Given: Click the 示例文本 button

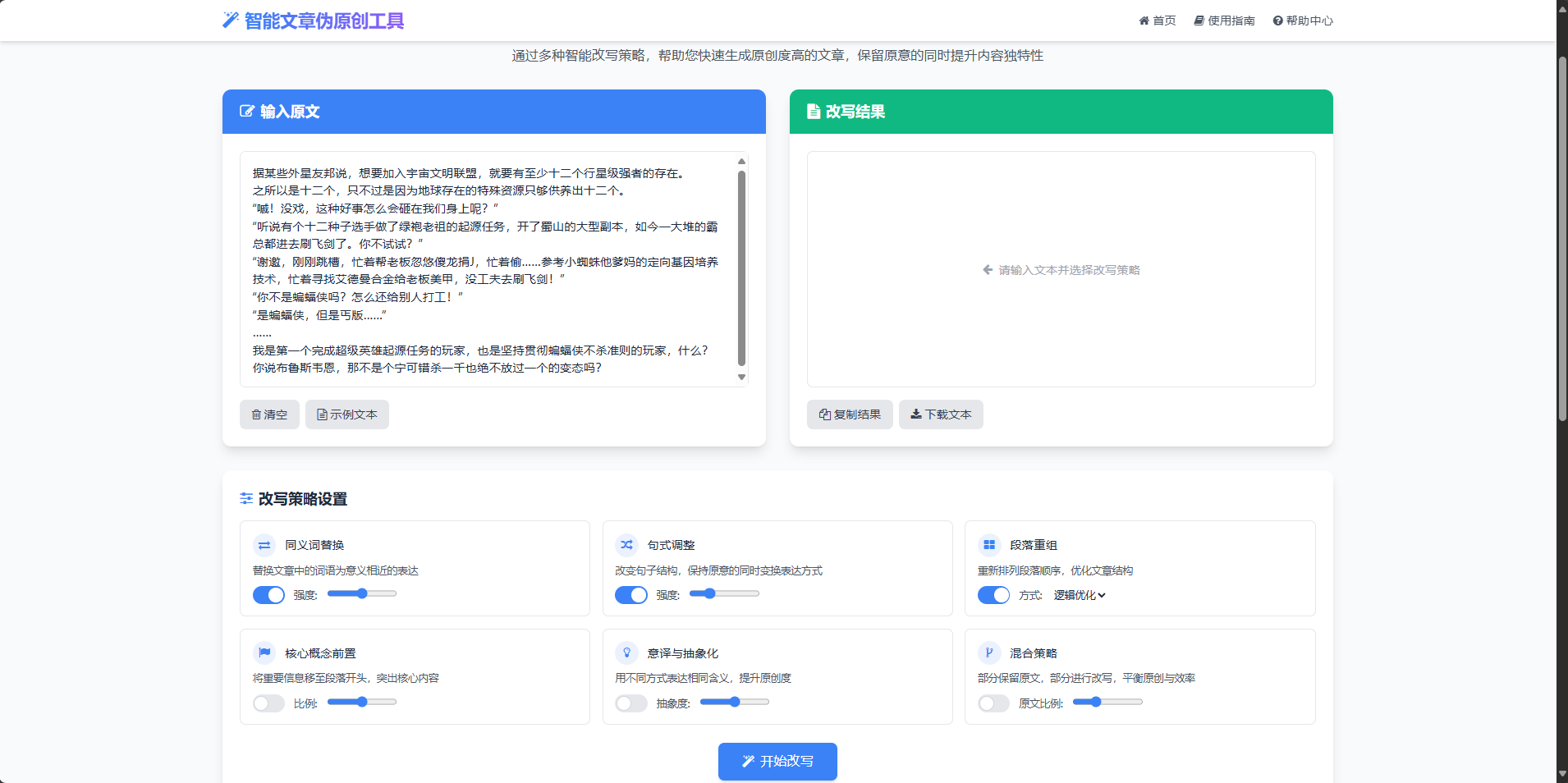Looking at the screenshot, I should tap(347, 414).
